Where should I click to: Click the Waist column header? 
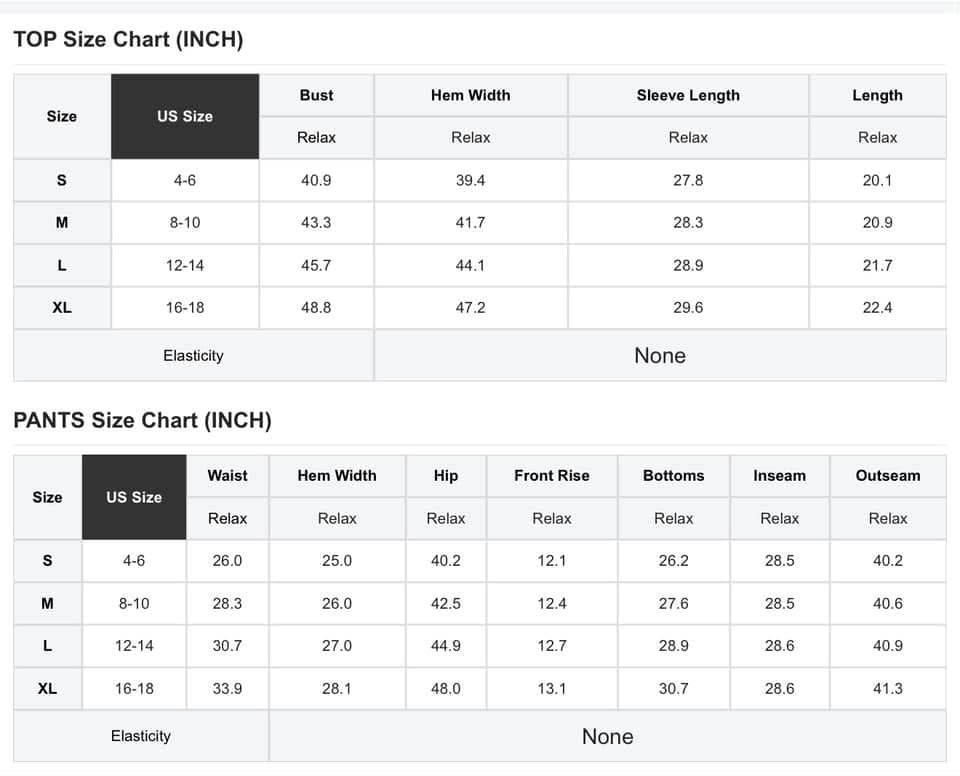tap(227, 476)
